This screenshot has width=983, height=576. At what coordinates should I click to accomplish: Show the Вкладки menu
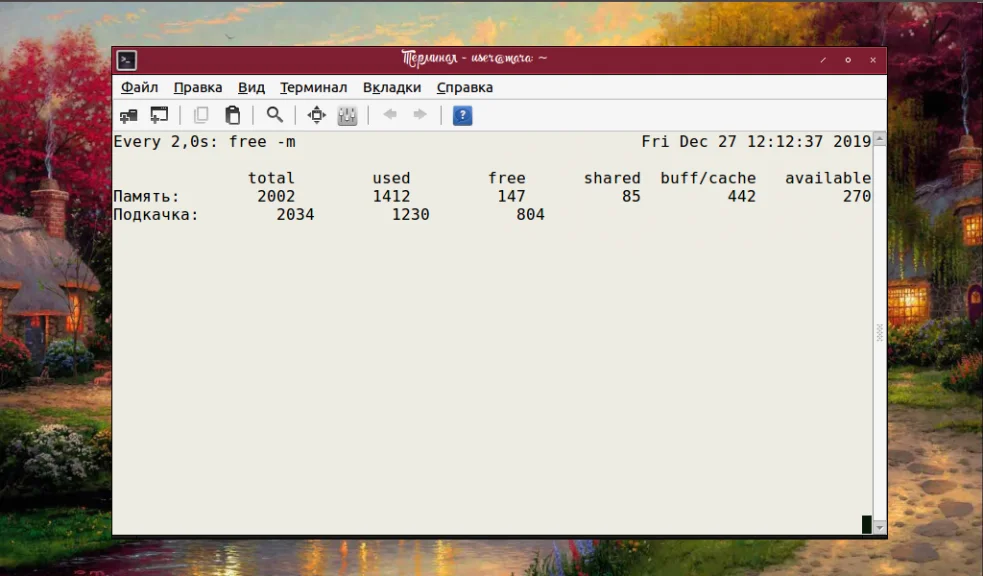point(392,87)
